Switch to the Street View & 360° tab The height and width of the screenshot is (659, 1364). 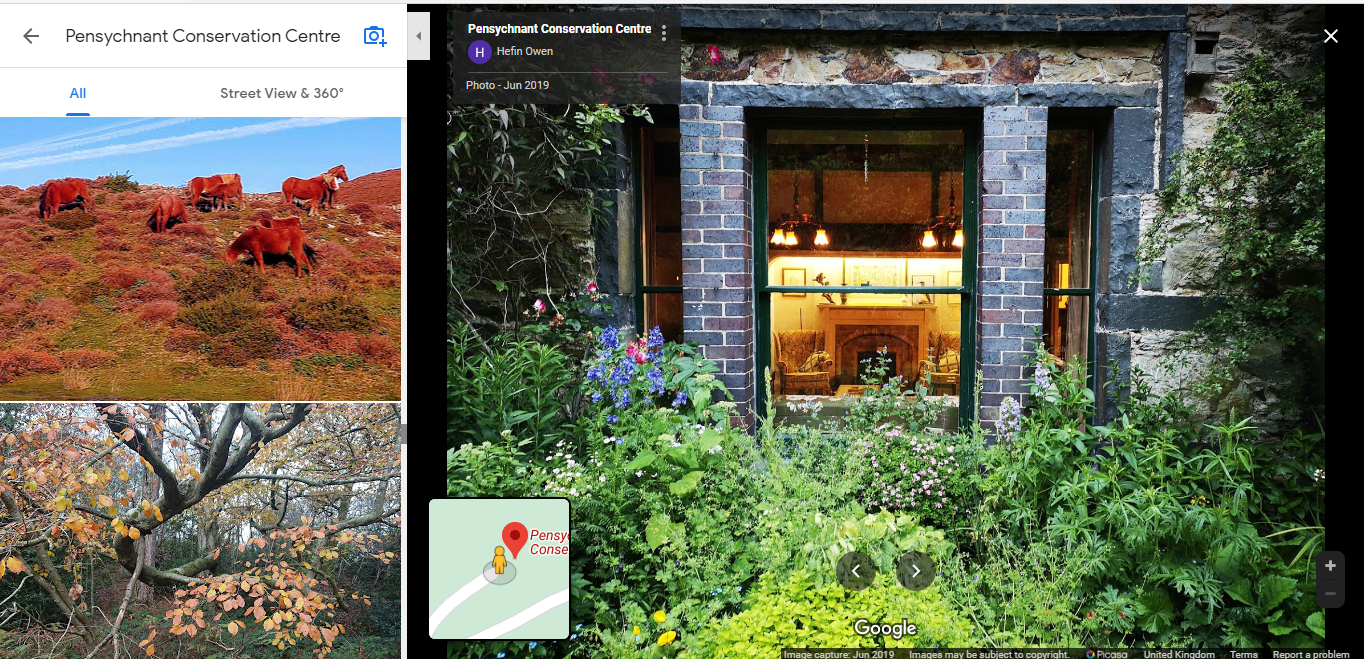point(282,93)
